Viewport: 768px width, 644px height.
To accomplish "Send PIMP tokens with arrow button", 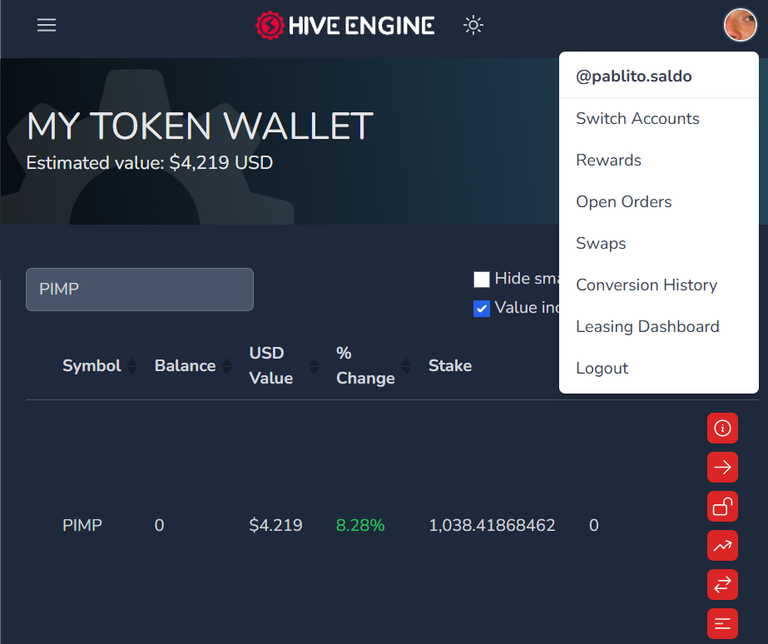I will [722, 467].
